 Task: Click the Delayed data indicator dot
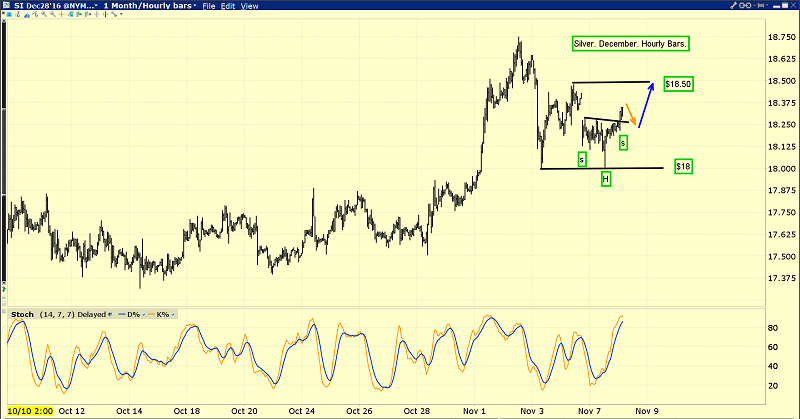point(110,314)
